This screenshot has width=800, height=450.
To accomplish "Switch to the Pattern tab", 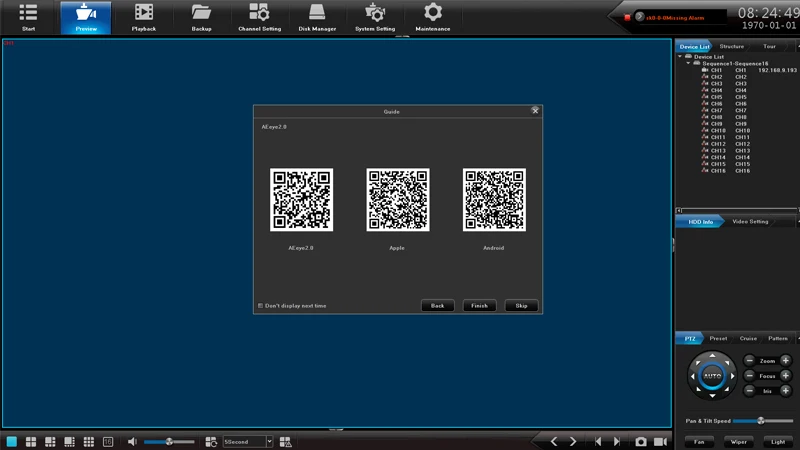I will pyautogui.click(x=778, y=338).
